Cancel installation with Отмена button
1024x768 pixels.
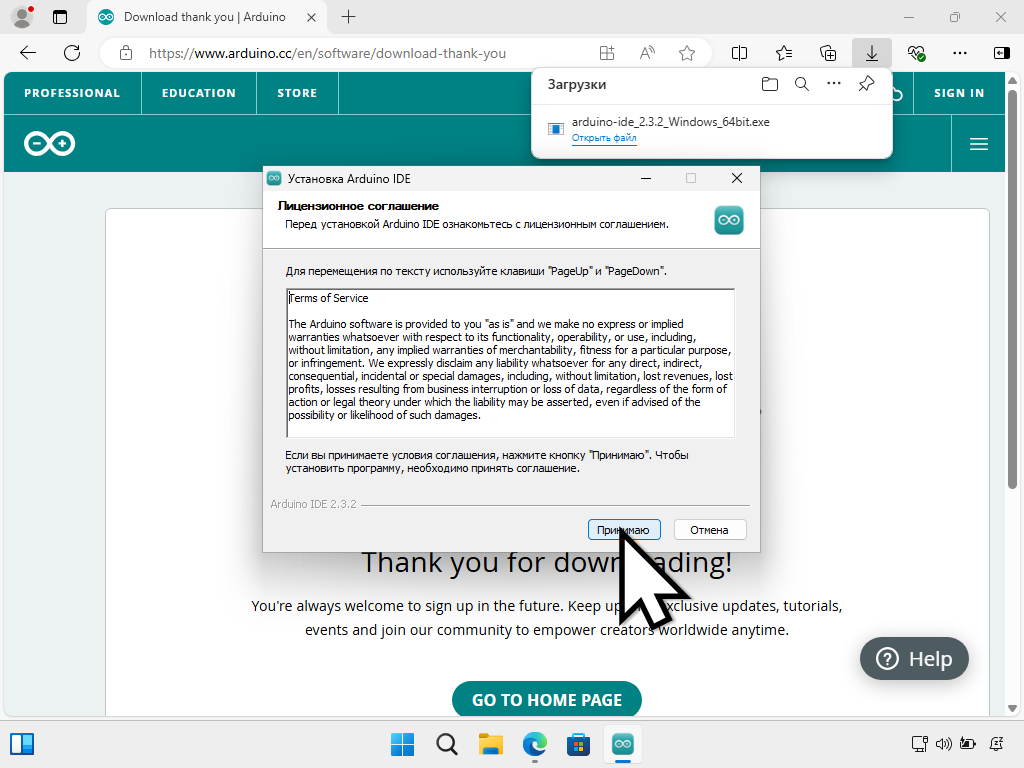click(709, 530)
